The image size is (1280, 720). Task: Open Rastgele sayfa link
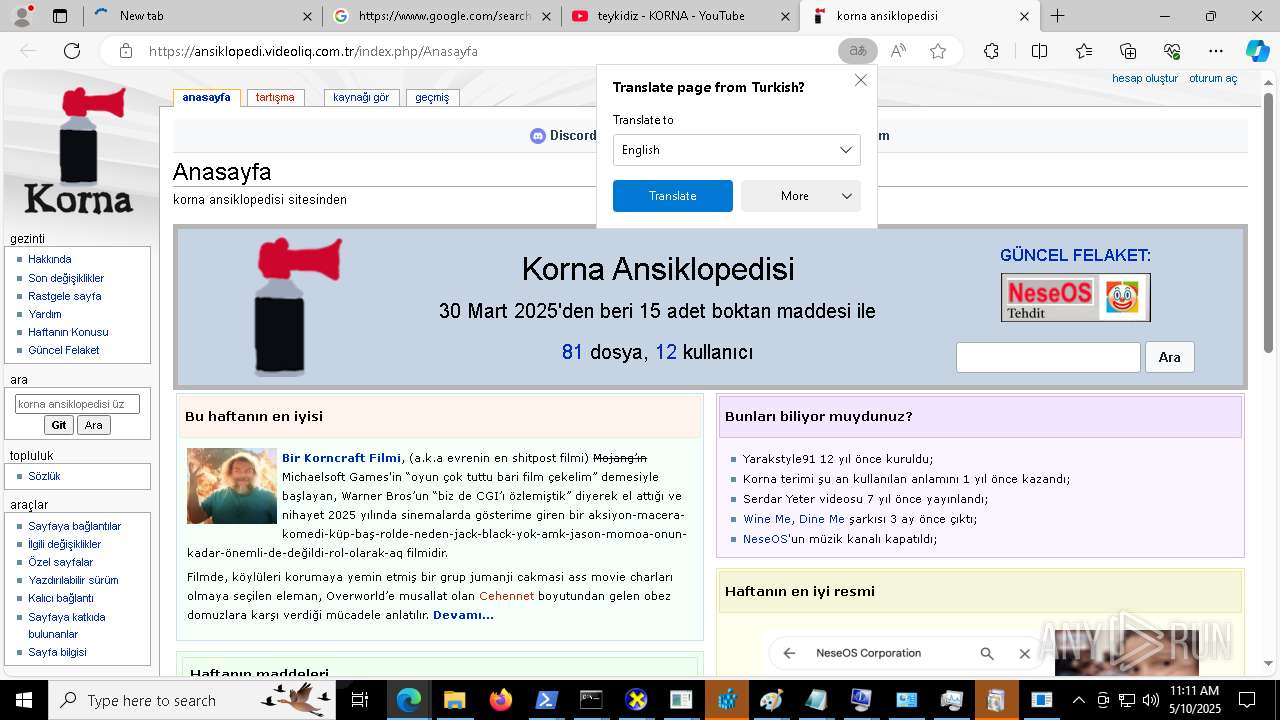65,296
